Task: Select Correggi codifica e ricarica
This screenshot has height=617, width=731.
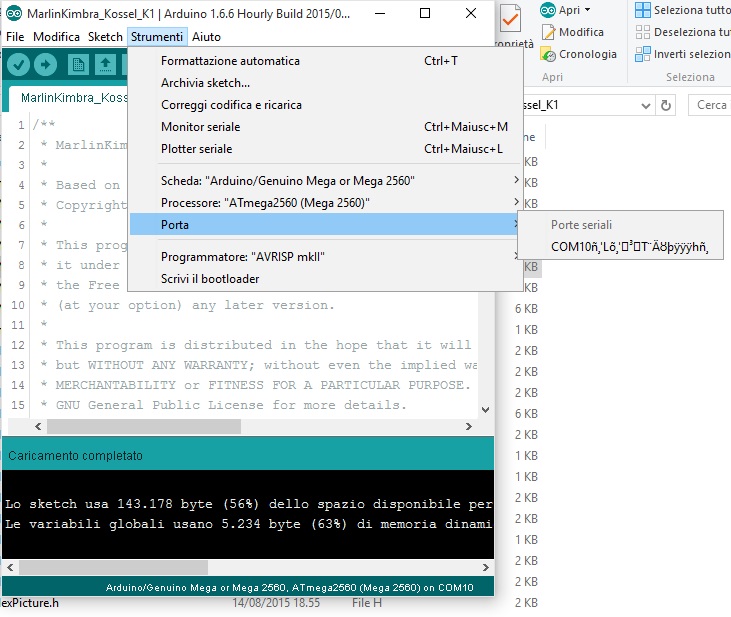Action: (x=325, y=105)
